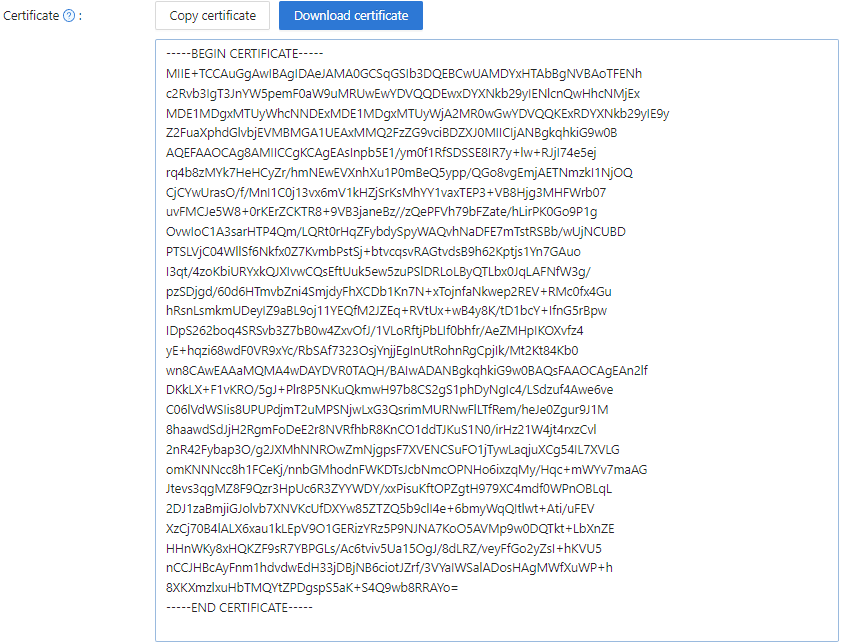855x644 pixels.
Task: Click the Download certificate button
Action: pos(351,15)
